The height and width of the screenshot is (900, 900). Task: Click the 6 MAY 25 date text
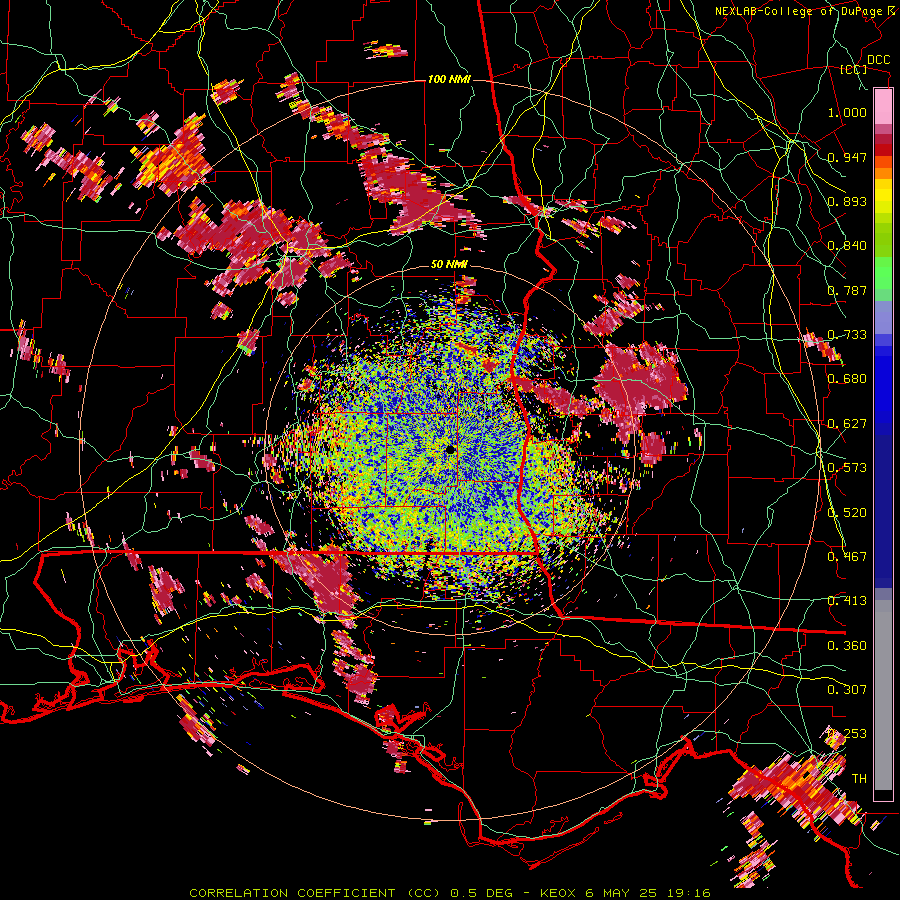pyautogui.click(x=622, y=893)
